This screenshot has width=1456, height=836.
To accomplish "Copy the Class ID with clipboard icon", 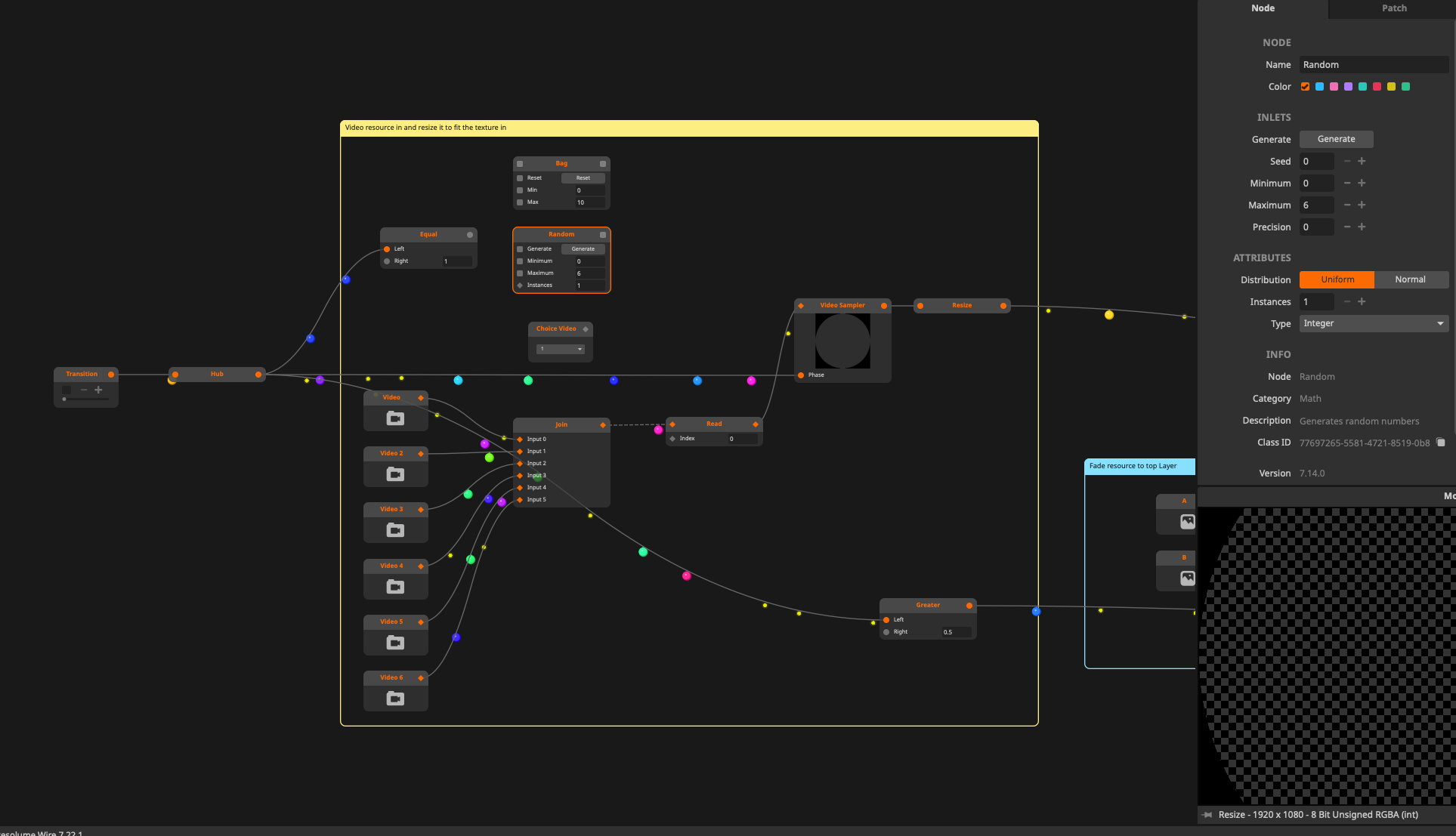I will tap(1440, 443).
